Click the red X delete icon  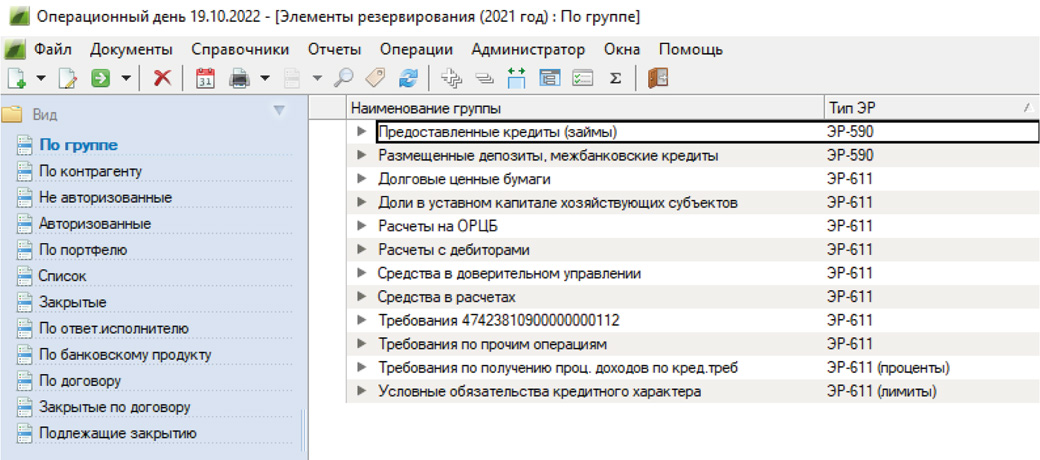pos(162,78)
